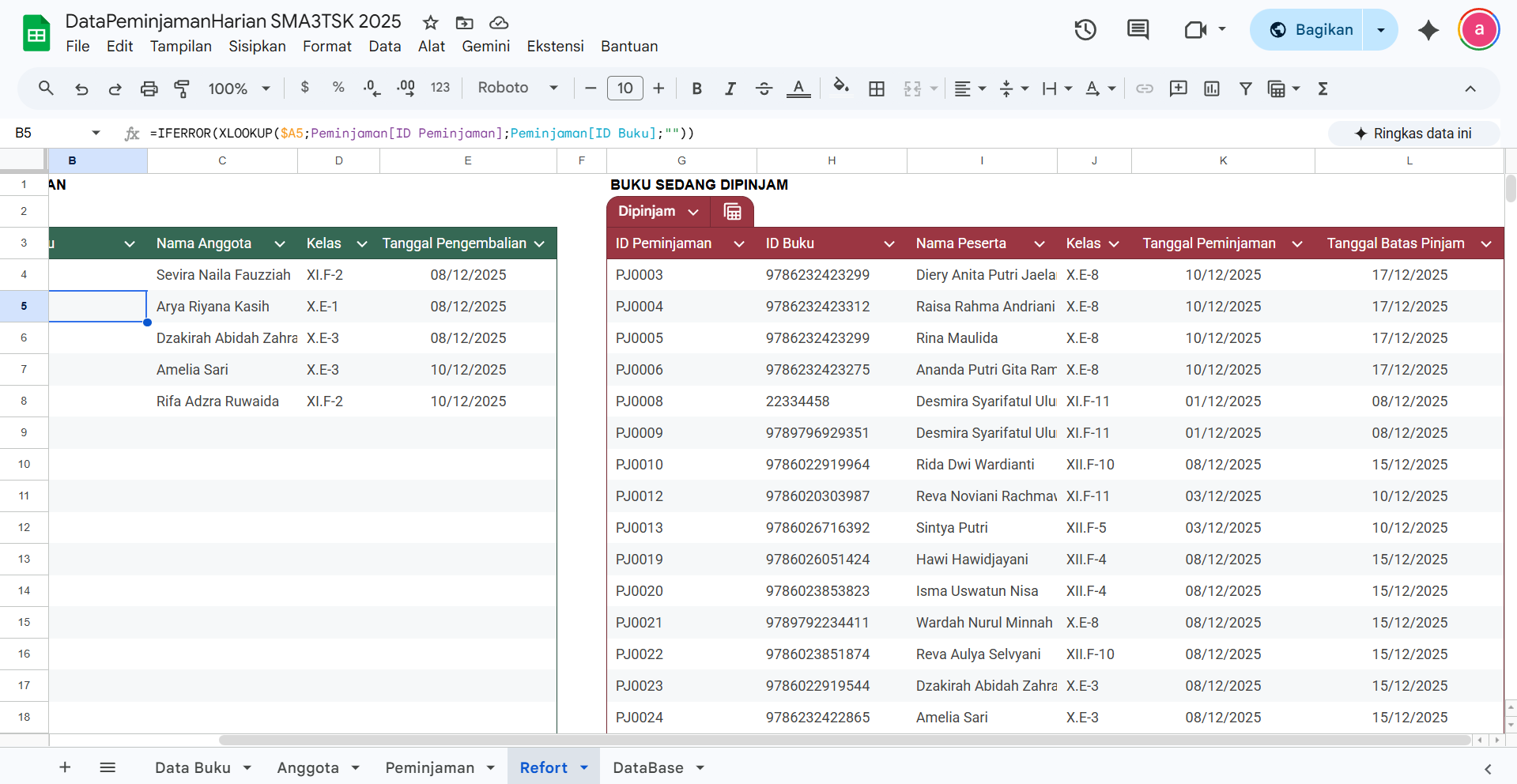Open account avatar menu
Image resolution: width=1517 pixels, height=784 pixels.
click(x=1478, y=30)
